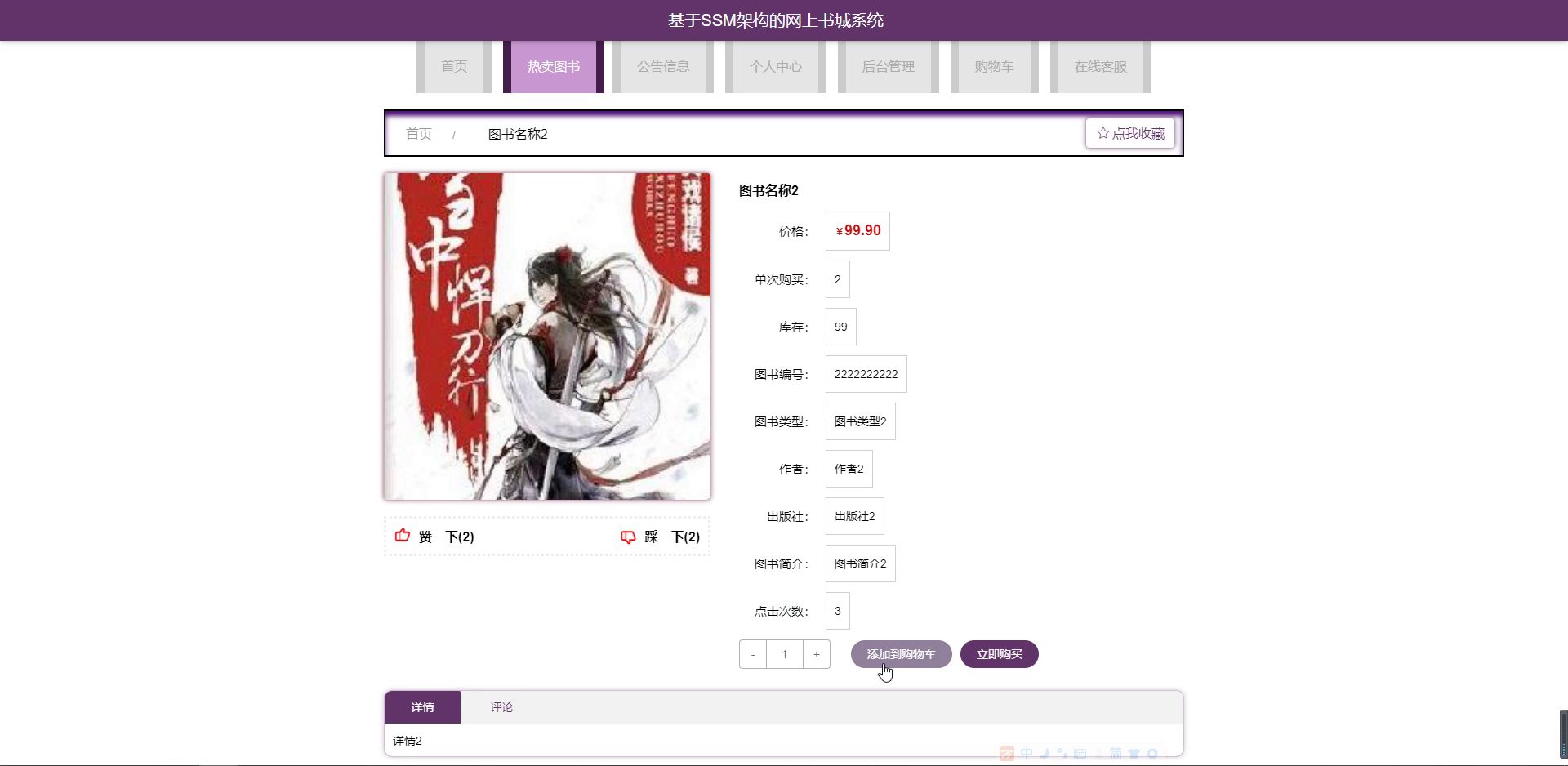Click the 立即购买 button
This screenshot has height=766, width=1568.
point(1000,654)
